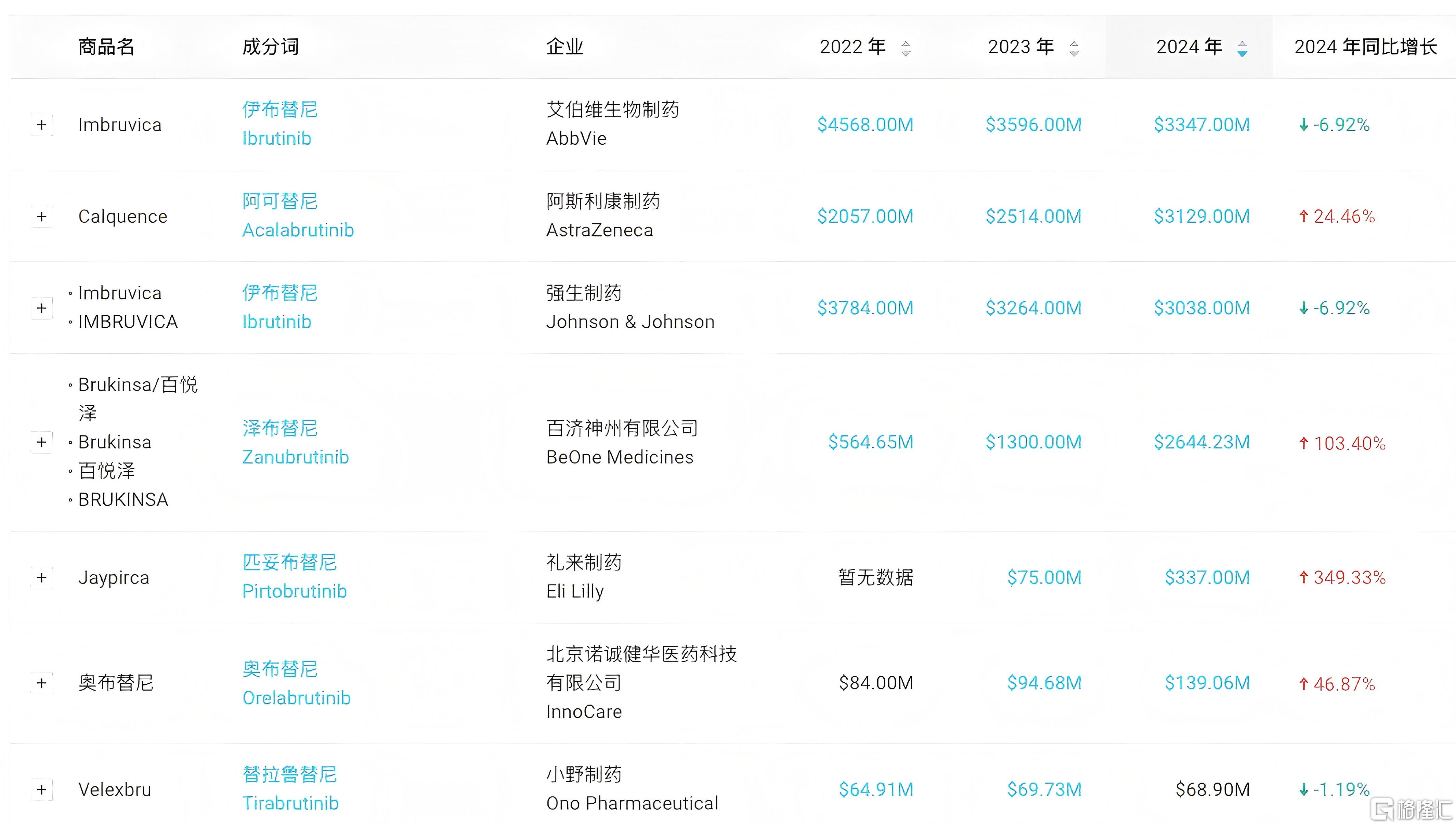Click the 暂无数据 cell for Jaypirca
Screen dimensions: 1456x825
(x=876, y=577)
